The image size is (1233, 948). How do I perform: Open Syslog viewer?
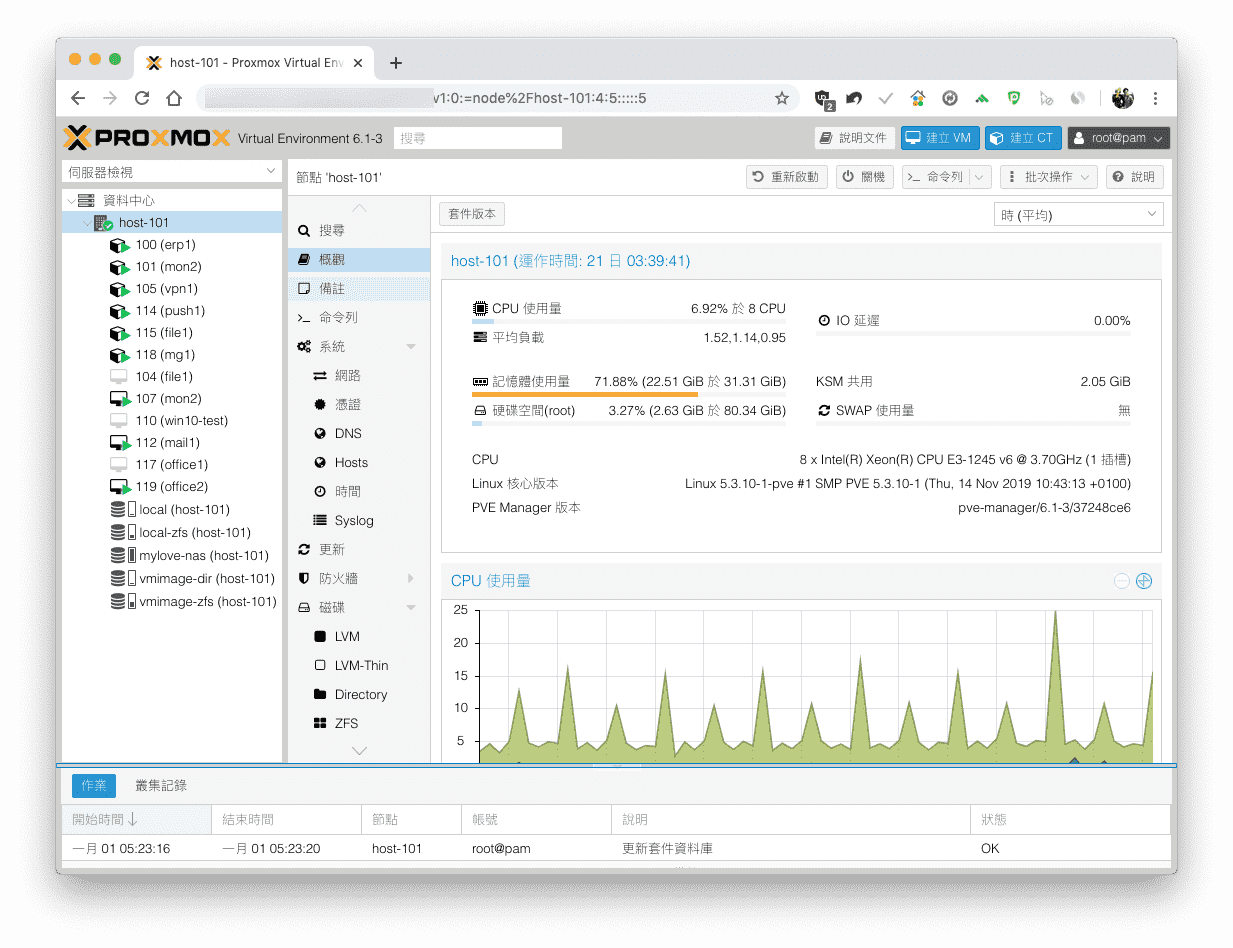click(359, 520)
